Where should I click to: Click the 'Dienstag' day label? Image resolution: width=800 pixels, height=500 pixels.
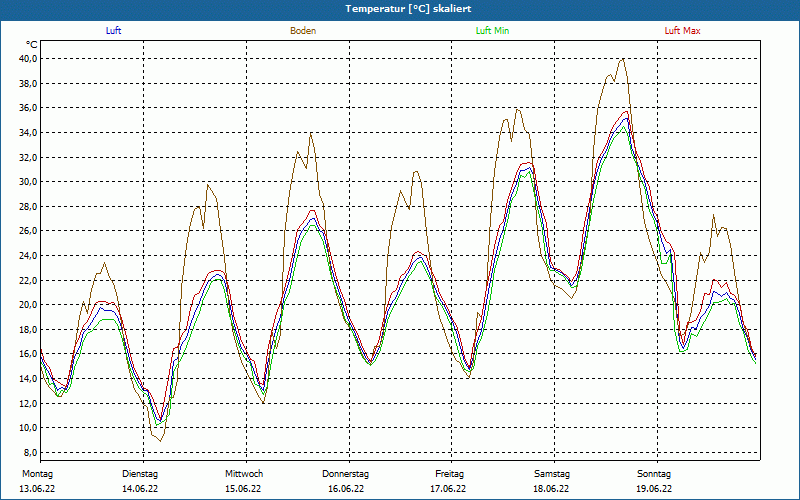pos(140,473)
